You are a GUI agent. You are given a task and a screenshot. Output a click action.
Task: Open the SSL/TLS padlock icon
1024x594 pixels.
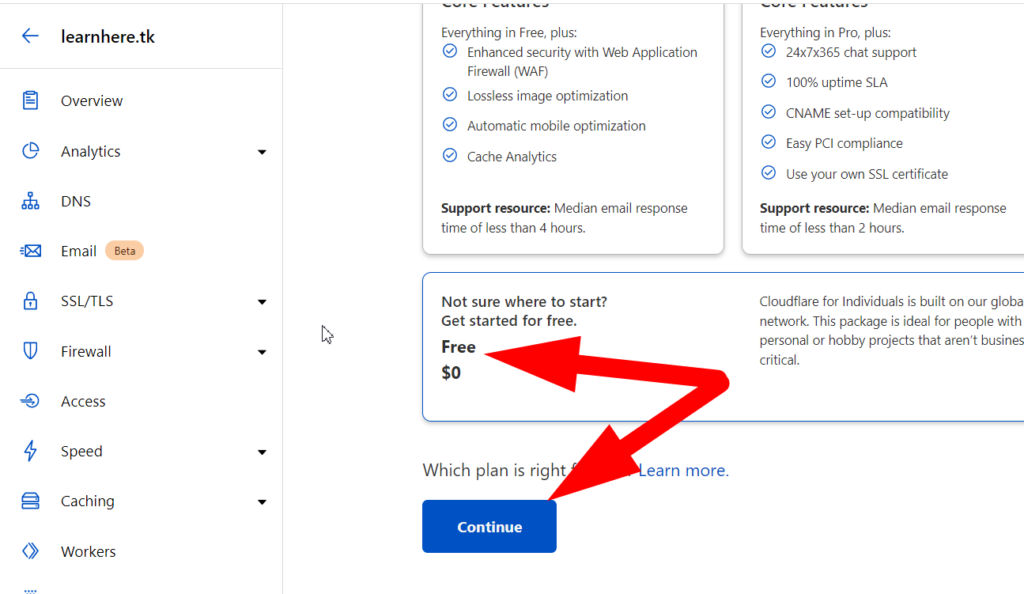(x=30, y=301)
